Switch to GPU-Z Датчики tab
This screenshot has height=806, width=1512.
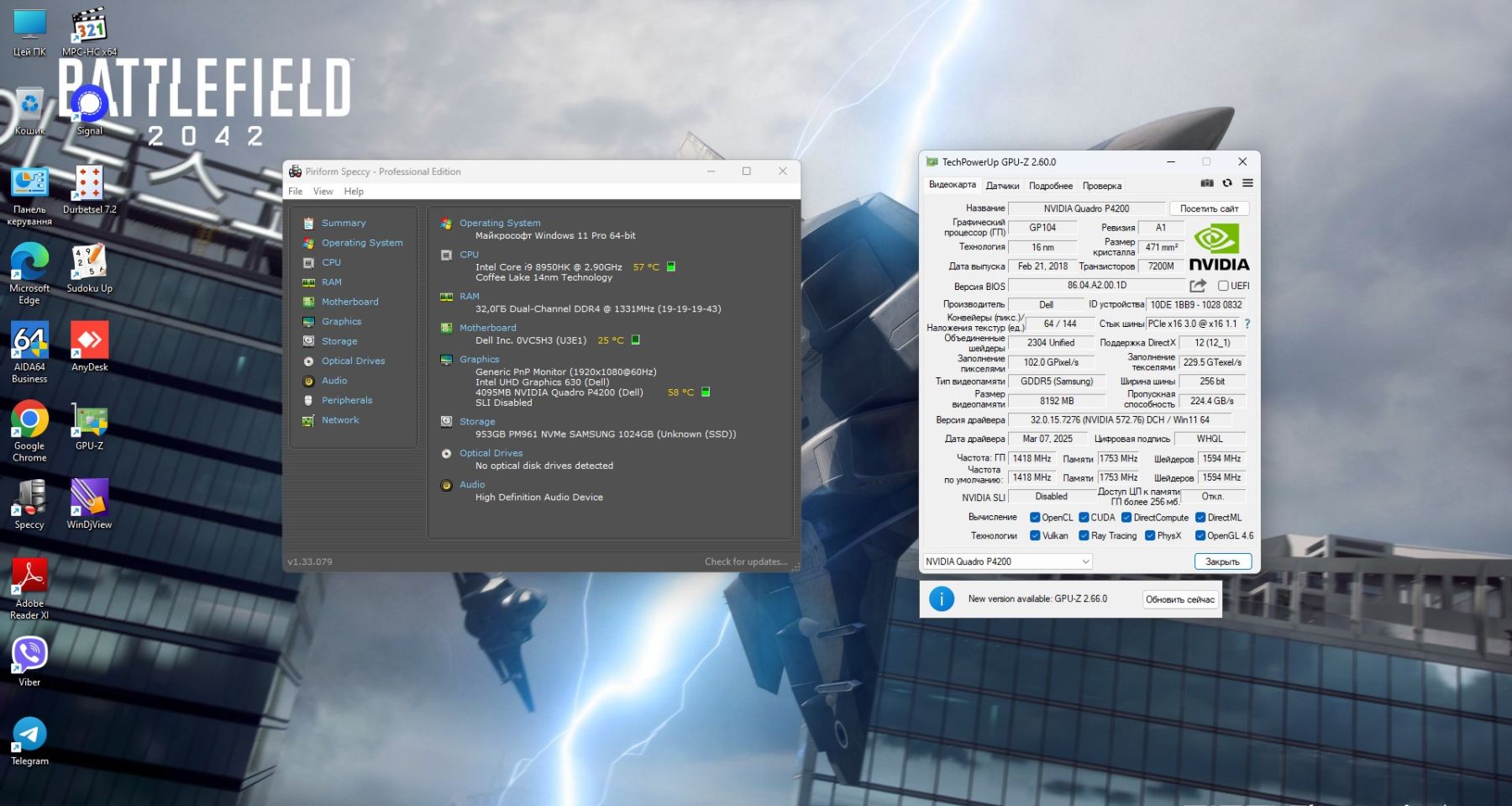(x=1002, y=186)
